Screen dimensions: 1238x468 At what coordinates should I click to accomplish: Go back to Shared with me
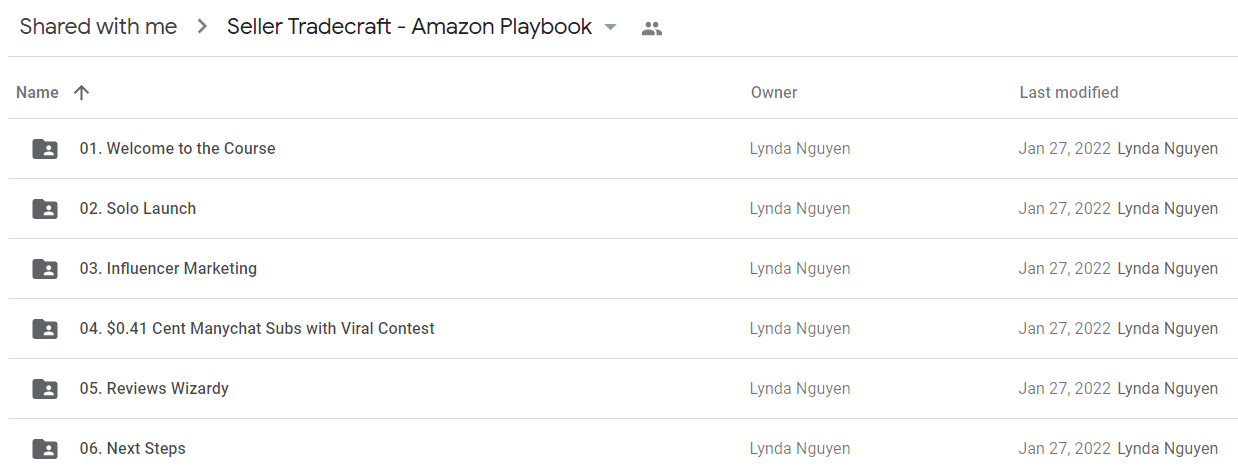[x=98, y=27]
